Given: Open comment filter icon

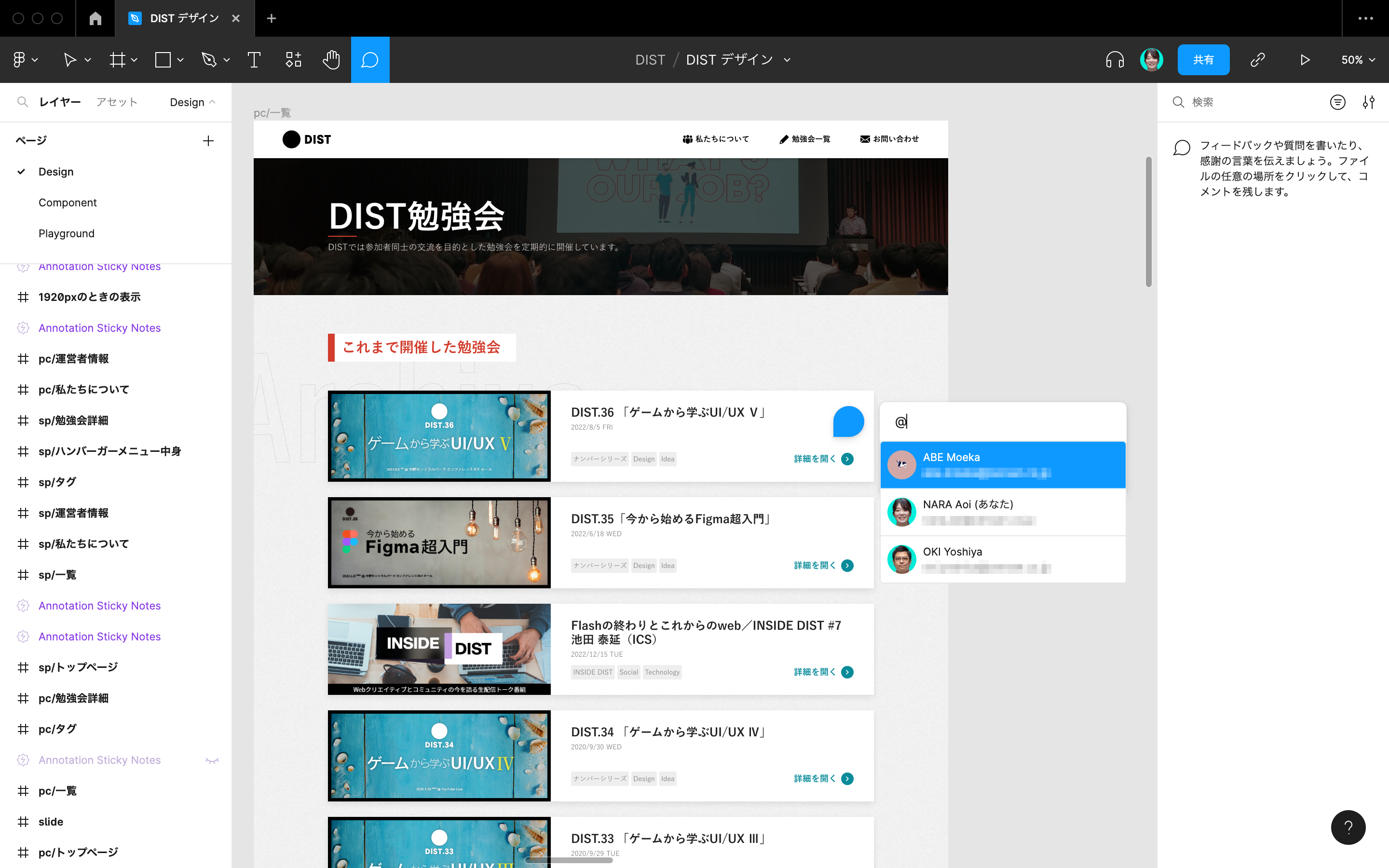Looking at the screenshot, I should click(1337, 102).
